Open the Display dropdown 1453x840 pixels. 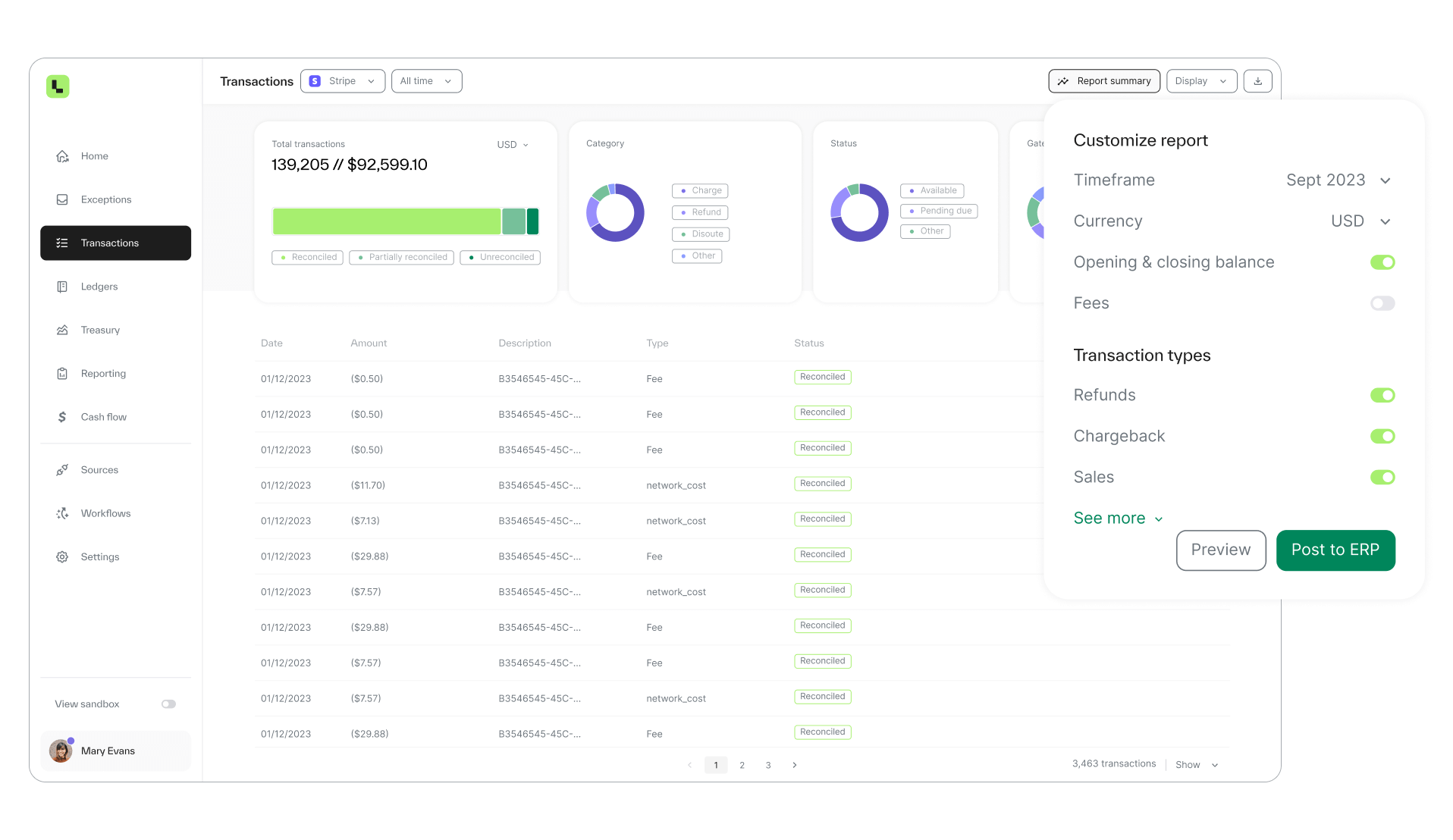click(1200, 81)
